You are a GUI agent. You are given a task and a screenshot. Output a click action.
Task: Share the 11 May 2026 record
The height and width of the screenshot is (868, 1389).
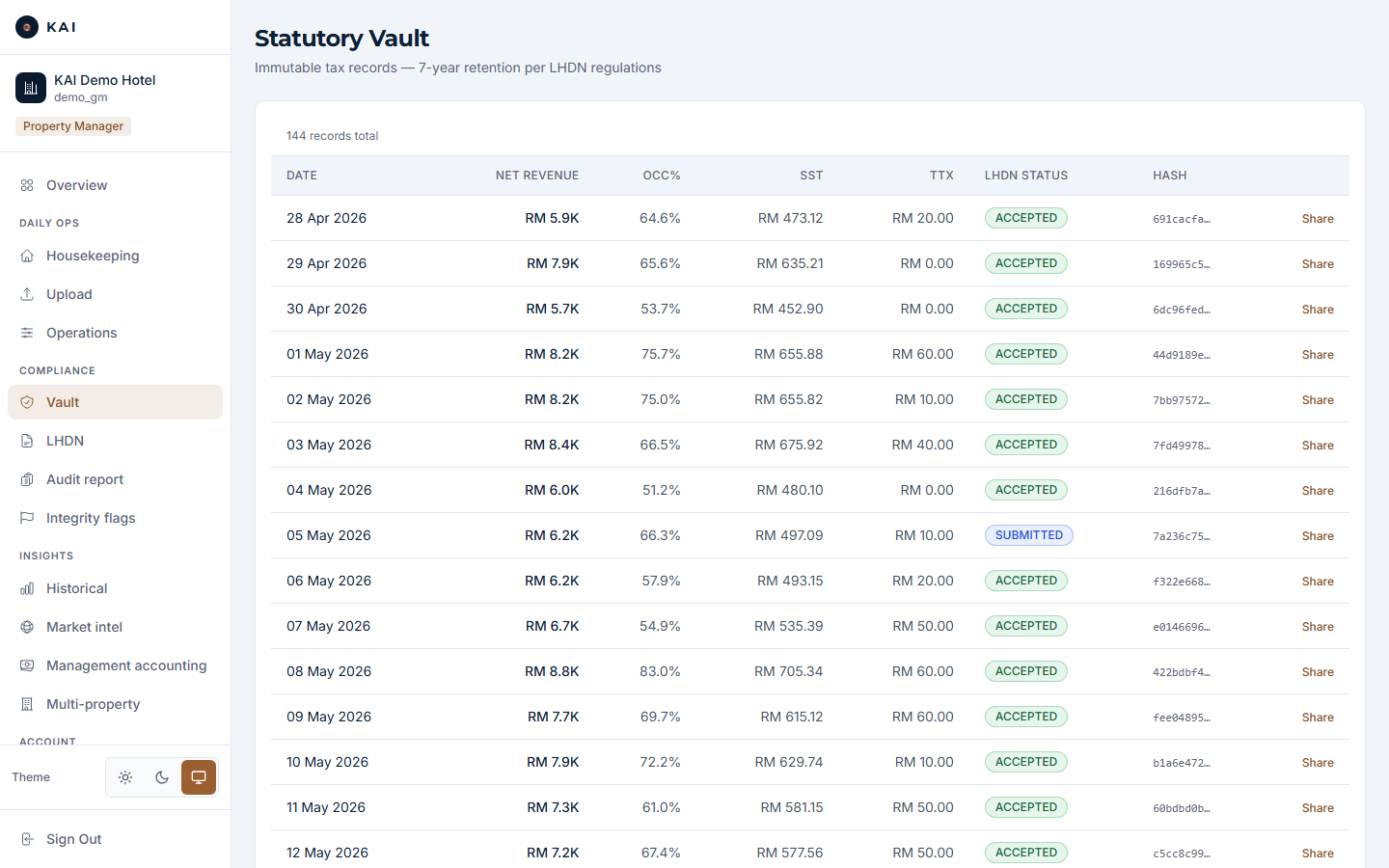[x=1318, y=808]
